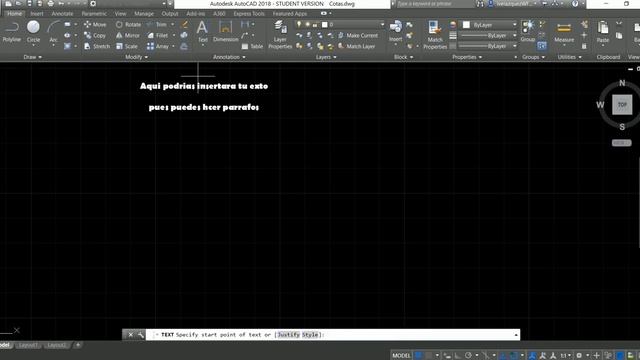The image size is (640, 360).
Task: Expand command line history arrow
Action: [x=516, y=335]
